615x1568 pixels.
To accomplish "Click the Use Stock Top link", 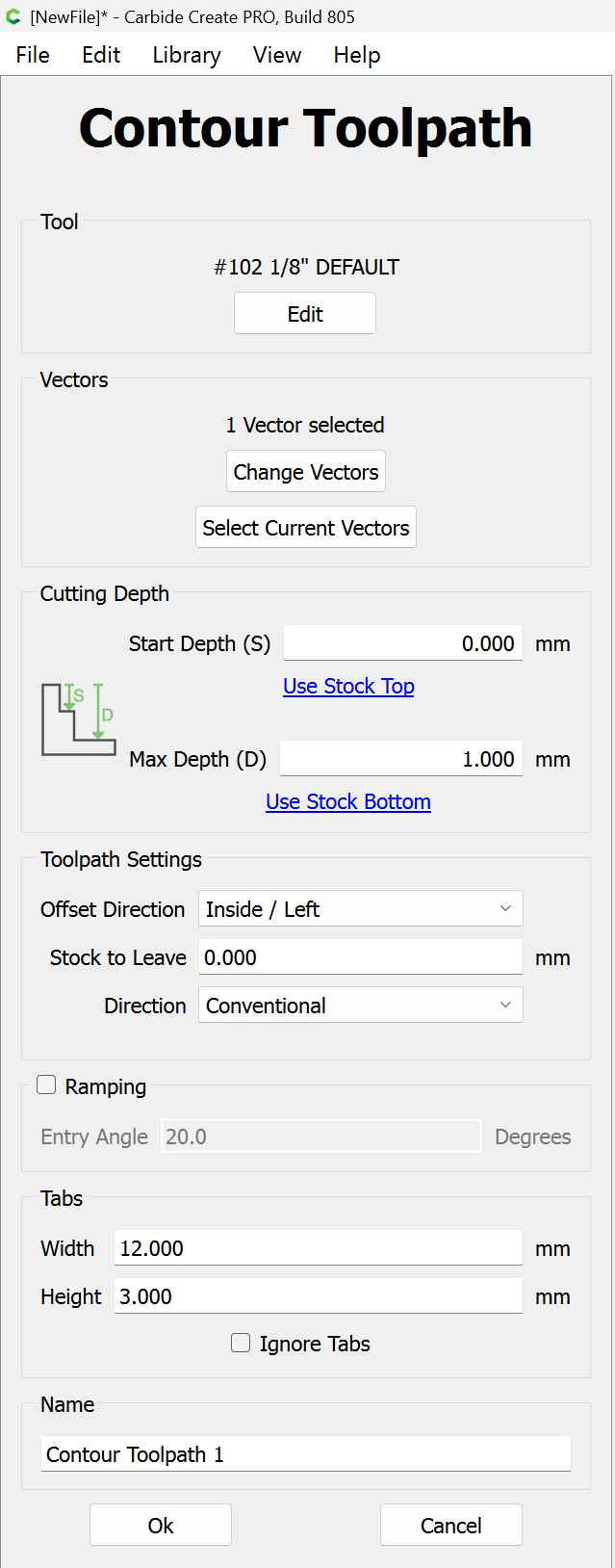I will (348, 686).
